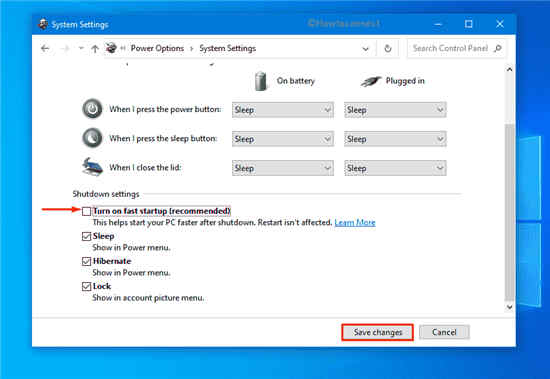The height and width of the screenshot is (379, 550).
Task: Focus the Search Control Panel field
Action: tap(456, 48)
